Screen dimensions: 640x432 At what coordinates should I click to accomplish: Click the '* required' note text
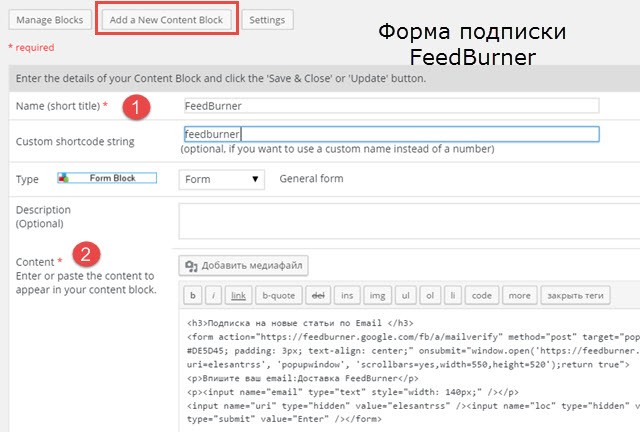31,47
